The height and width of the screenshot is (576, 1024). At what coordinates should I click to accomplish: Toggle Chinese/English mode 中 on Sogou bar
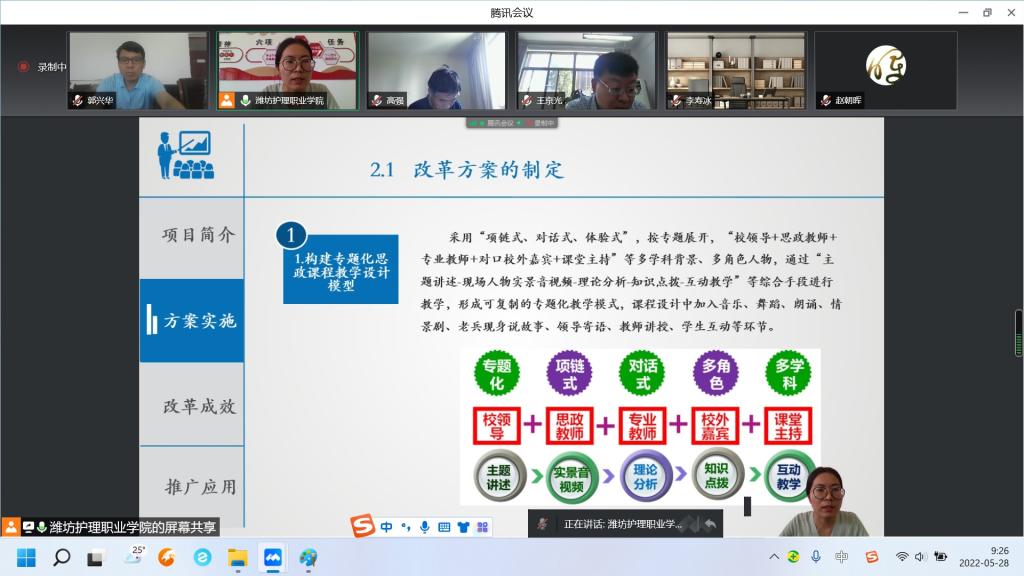[387, 527]
